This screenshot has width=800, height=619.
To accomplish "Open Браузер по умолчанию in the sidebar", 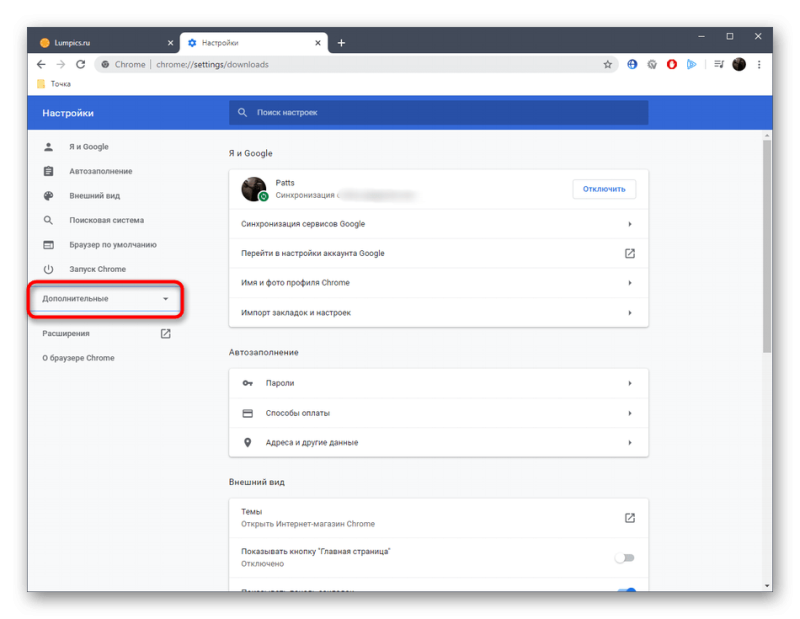I will pyautogui.click(x=113, y=245).
